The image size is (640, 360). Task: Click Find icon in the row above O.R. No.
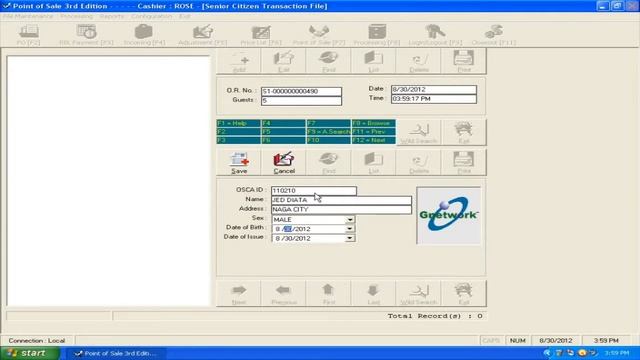329,61
